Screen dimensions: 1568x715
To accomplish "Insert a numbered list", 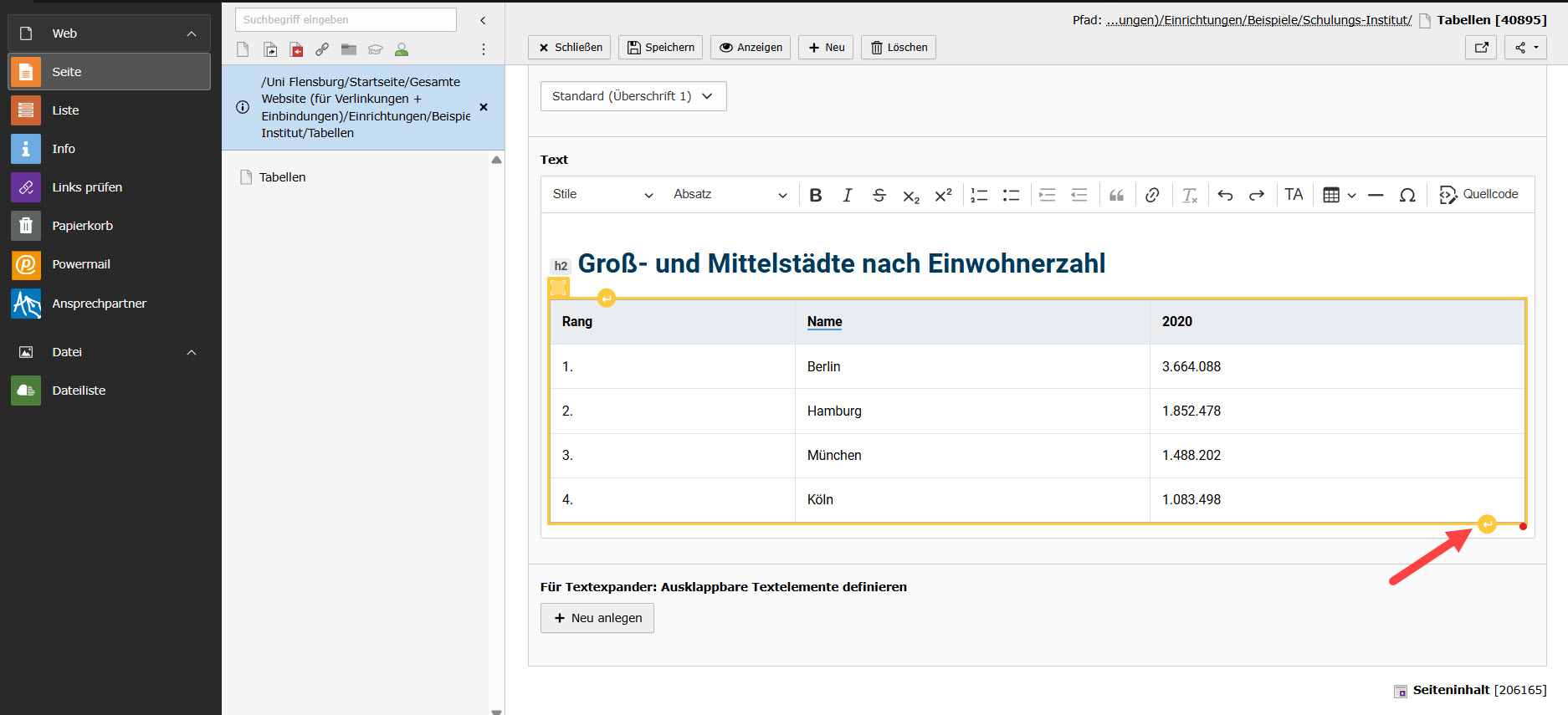I will (x=979, y=195).
